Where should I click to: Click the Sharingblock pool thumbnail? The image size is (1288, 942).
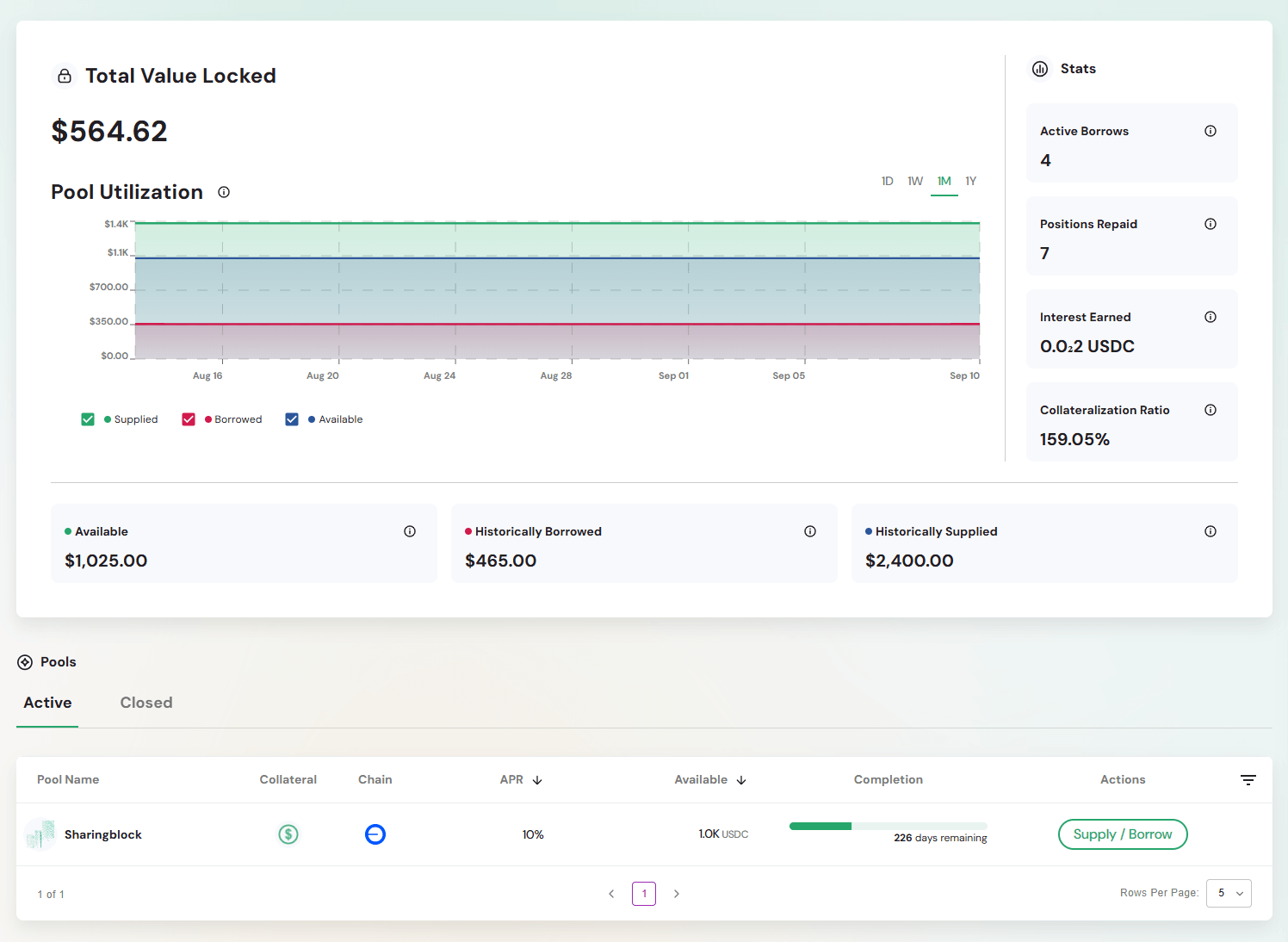pos(40,834)
